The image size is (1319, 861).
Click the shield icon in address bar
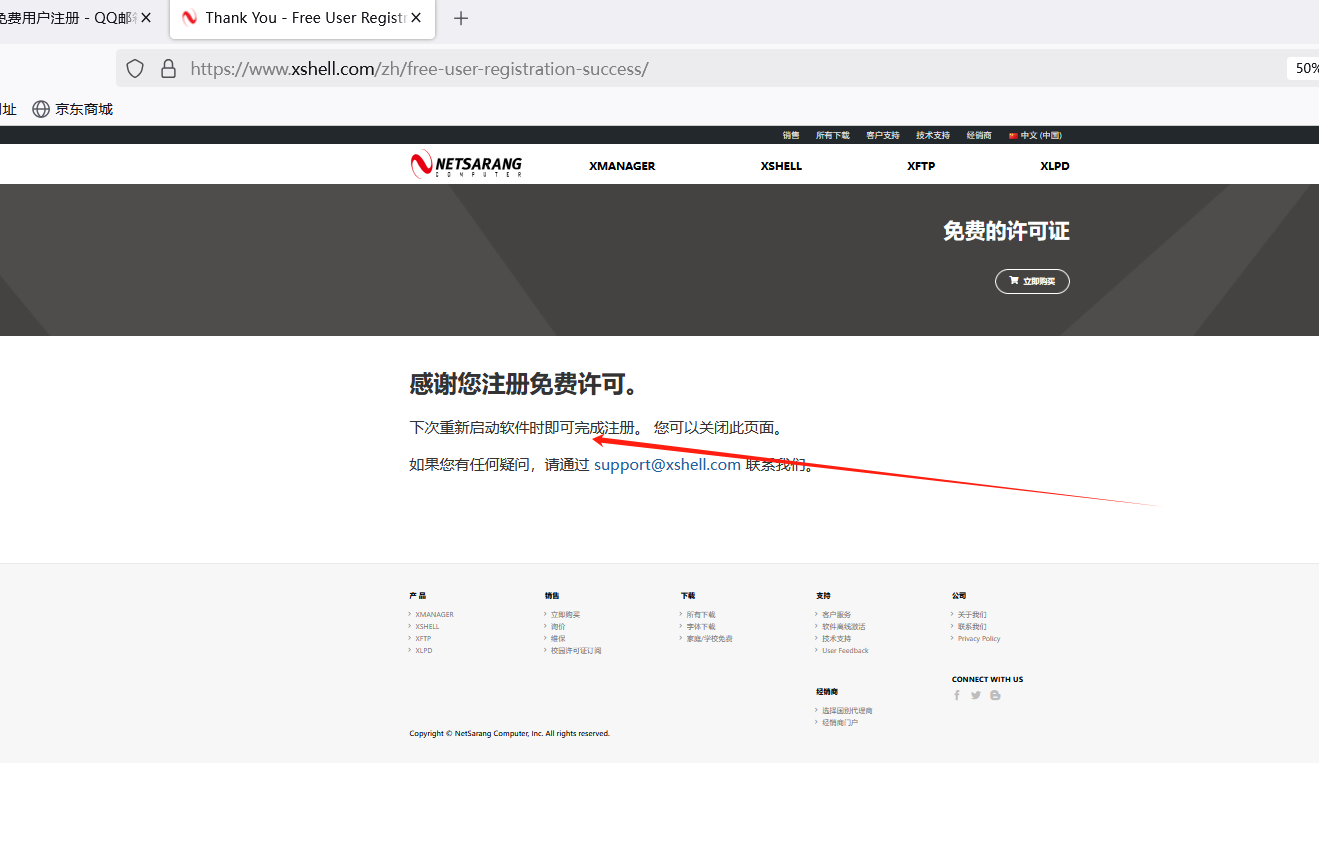[x=135, y=69]
